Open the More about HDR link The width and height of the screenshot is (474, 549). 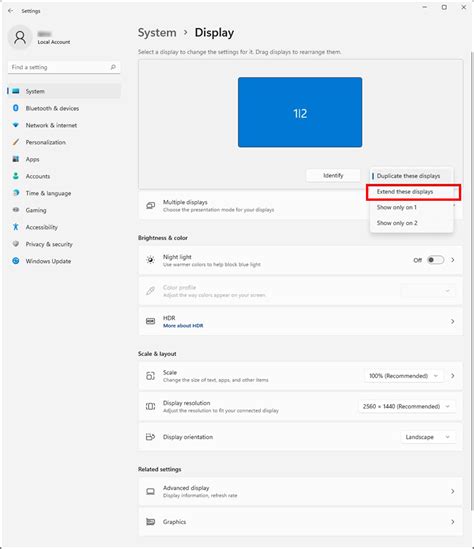click(183, 326)
